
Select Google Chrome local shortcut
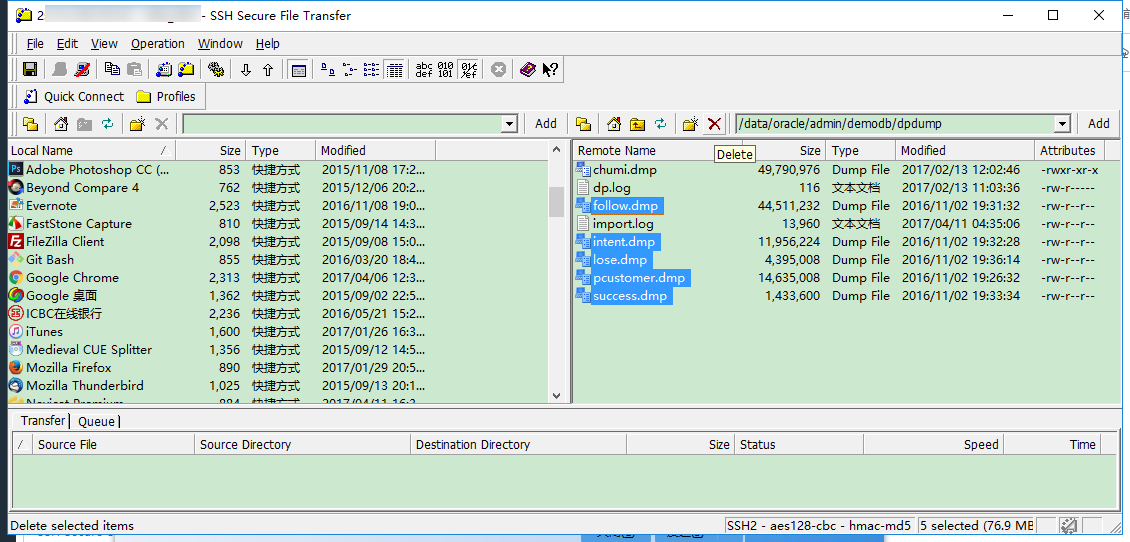pyautogui.click(x=72, y=278)
